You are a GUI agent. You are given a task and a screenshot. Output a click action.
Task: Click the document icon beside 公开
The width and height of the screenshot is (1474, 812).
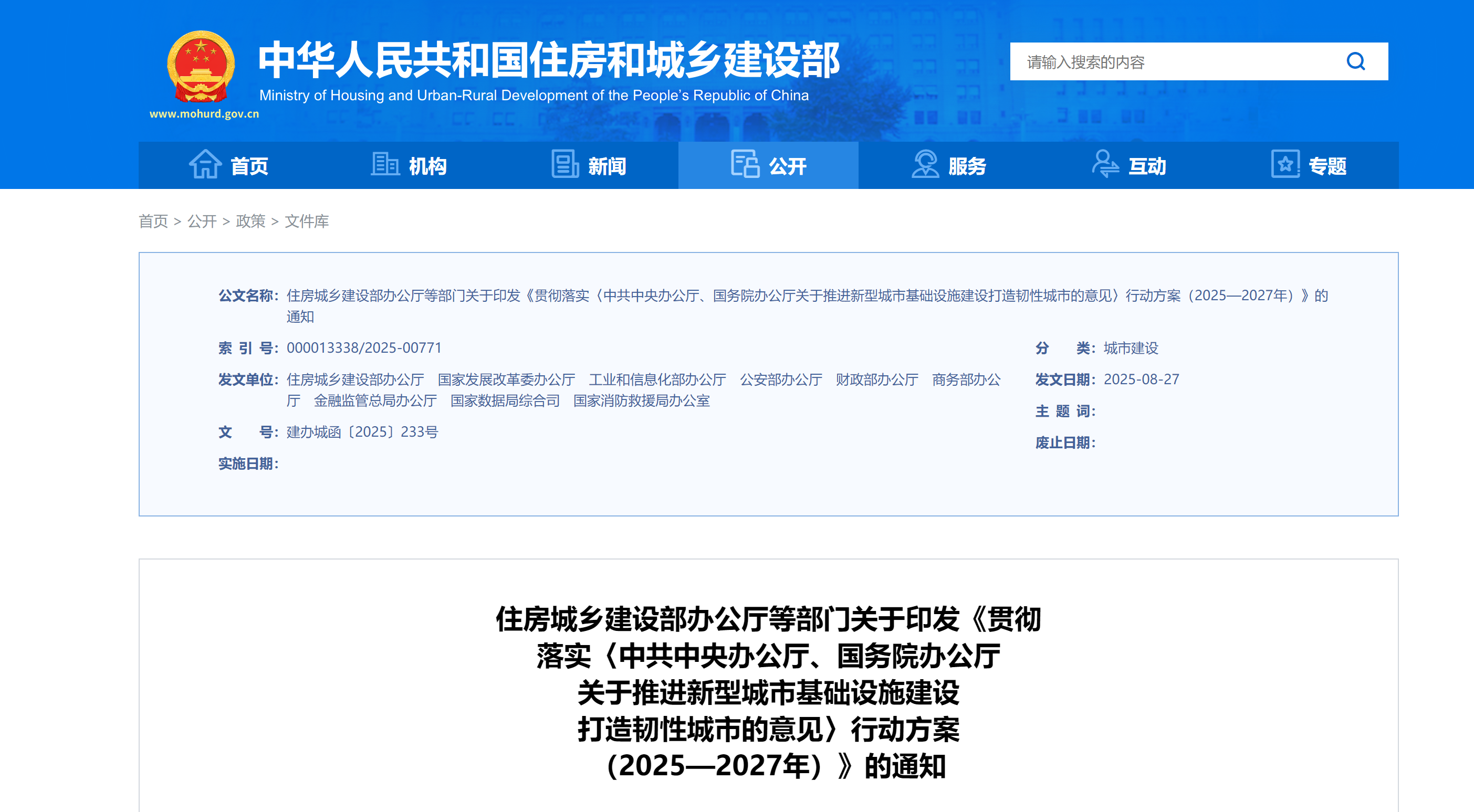745,165
